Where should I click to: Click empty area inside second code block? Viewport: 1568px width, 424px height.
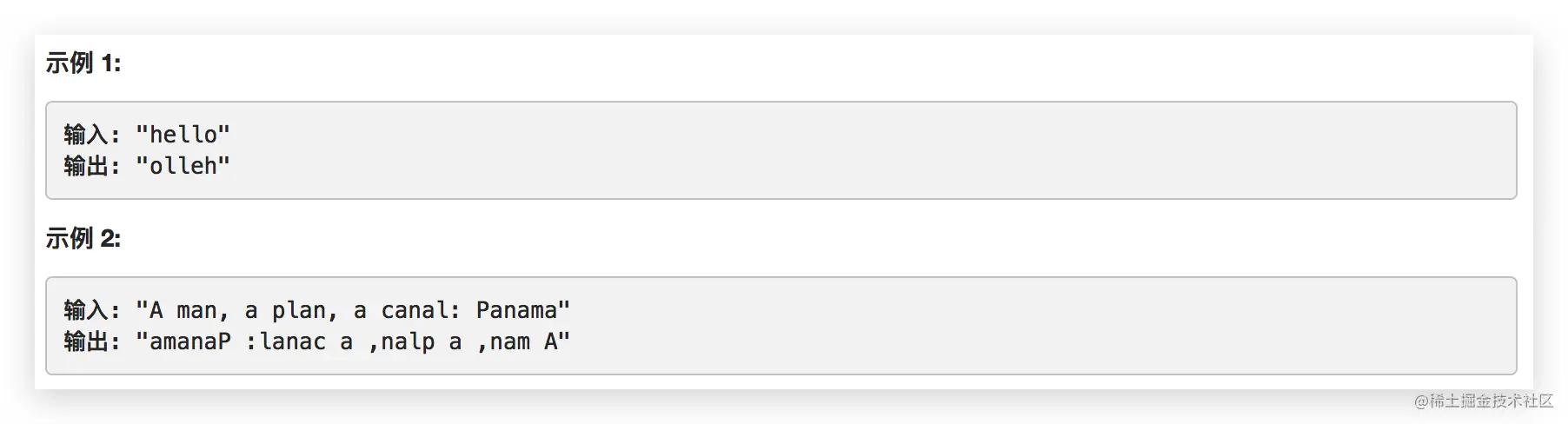1043,326
